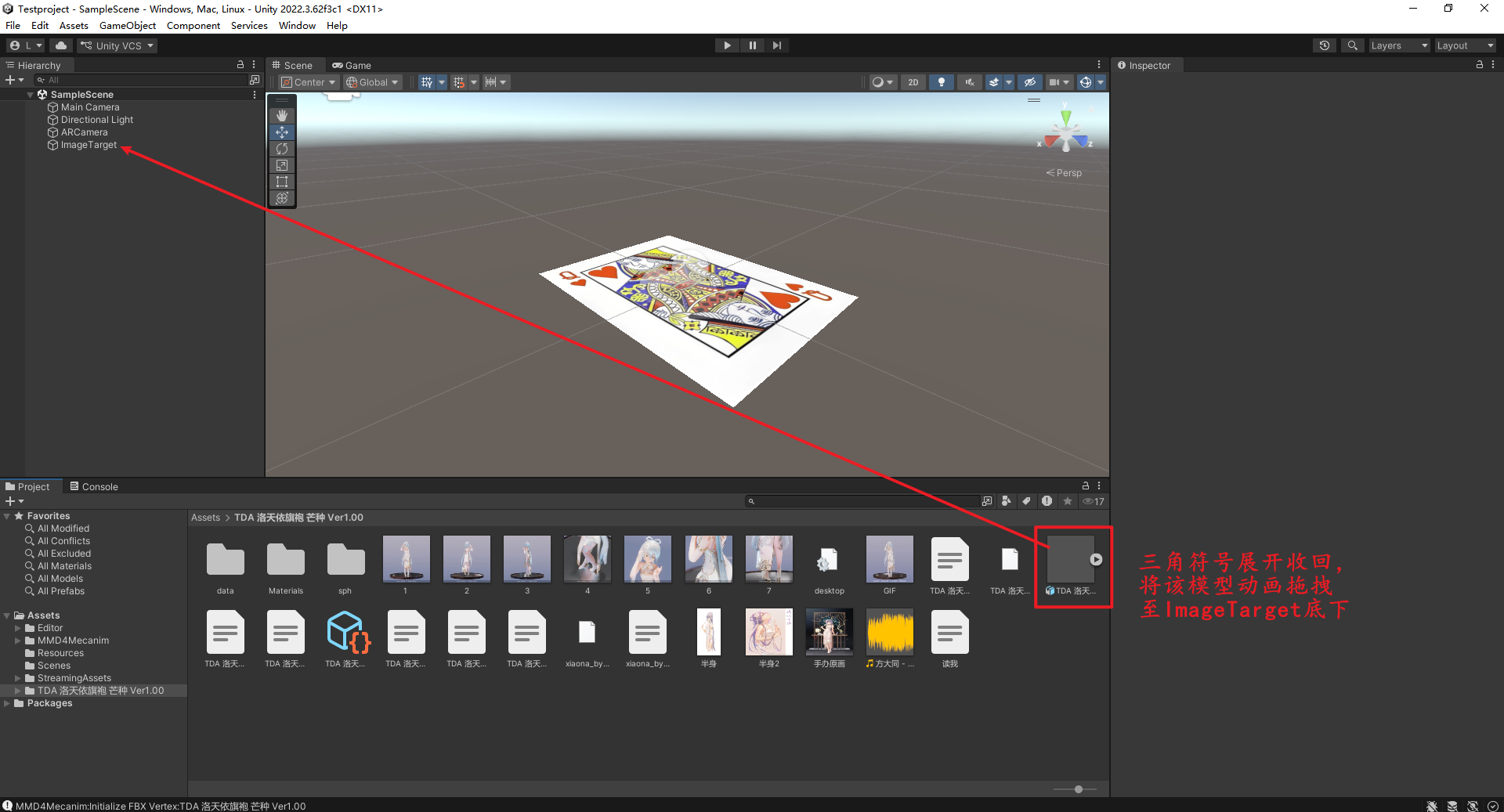Image resolution: width=1504 pixels, height=812 pixels.
Task: Select the StreamingAssets folder
Action: [x=74, y=678]
